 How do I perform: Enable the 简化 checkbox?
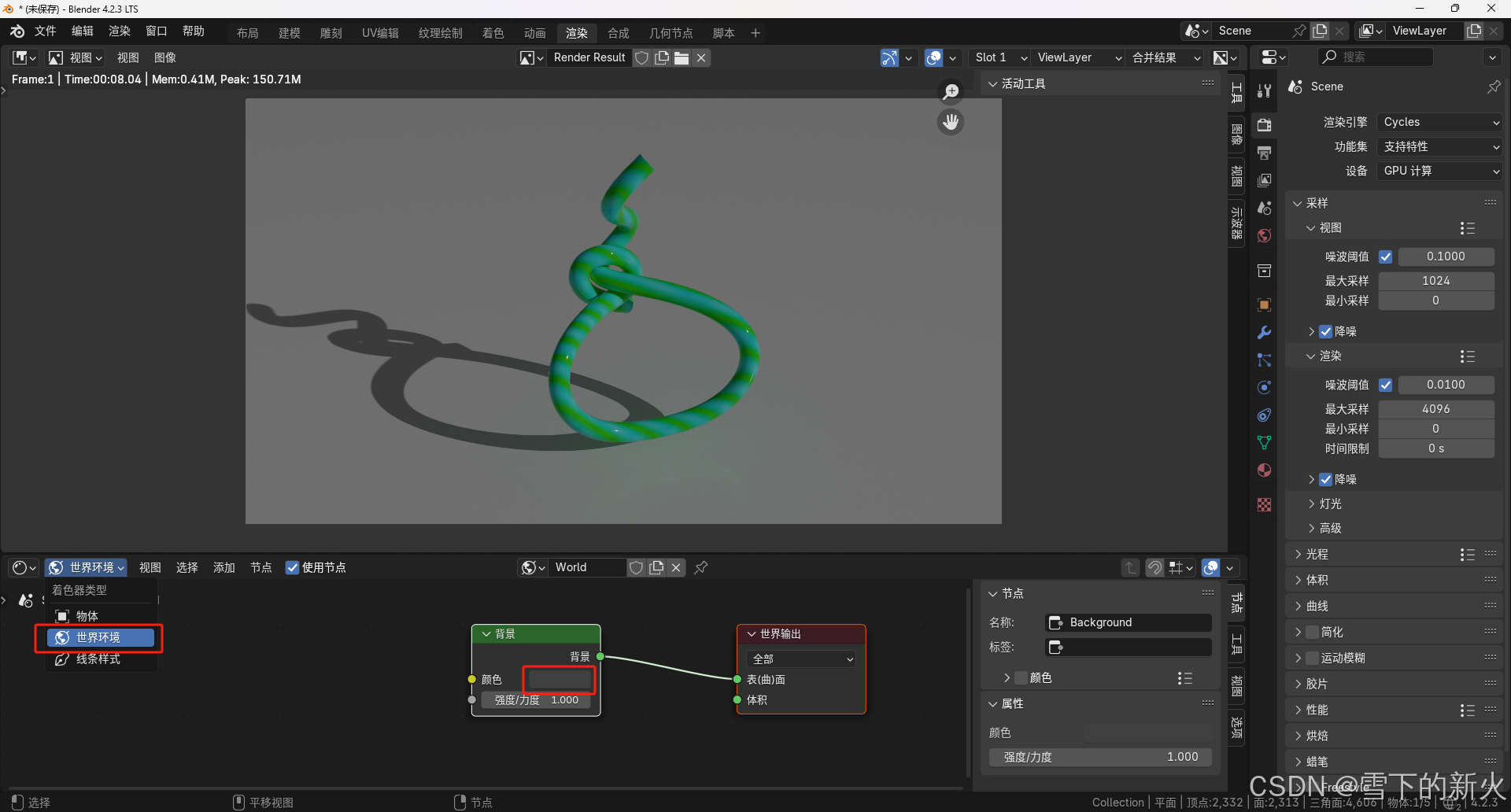click(x=1312, y=632)
